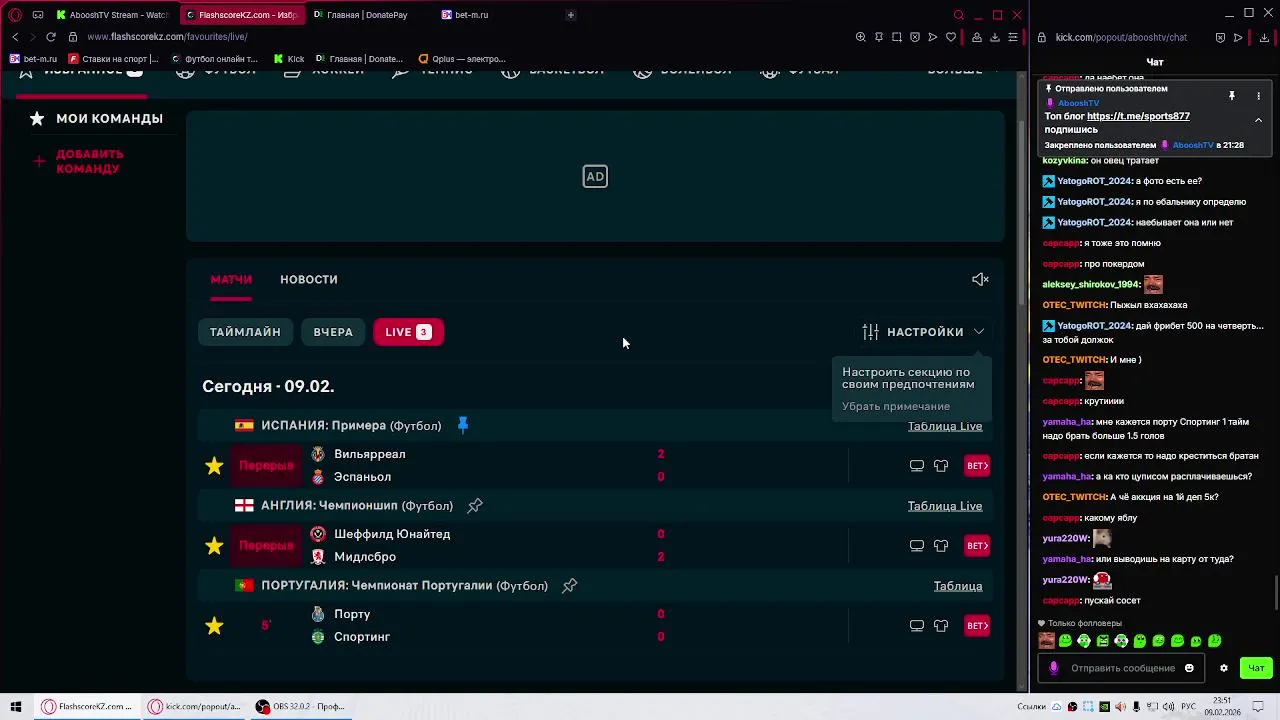Unfavorite the Villarreal–Espanyol match star

click(214, 466)
